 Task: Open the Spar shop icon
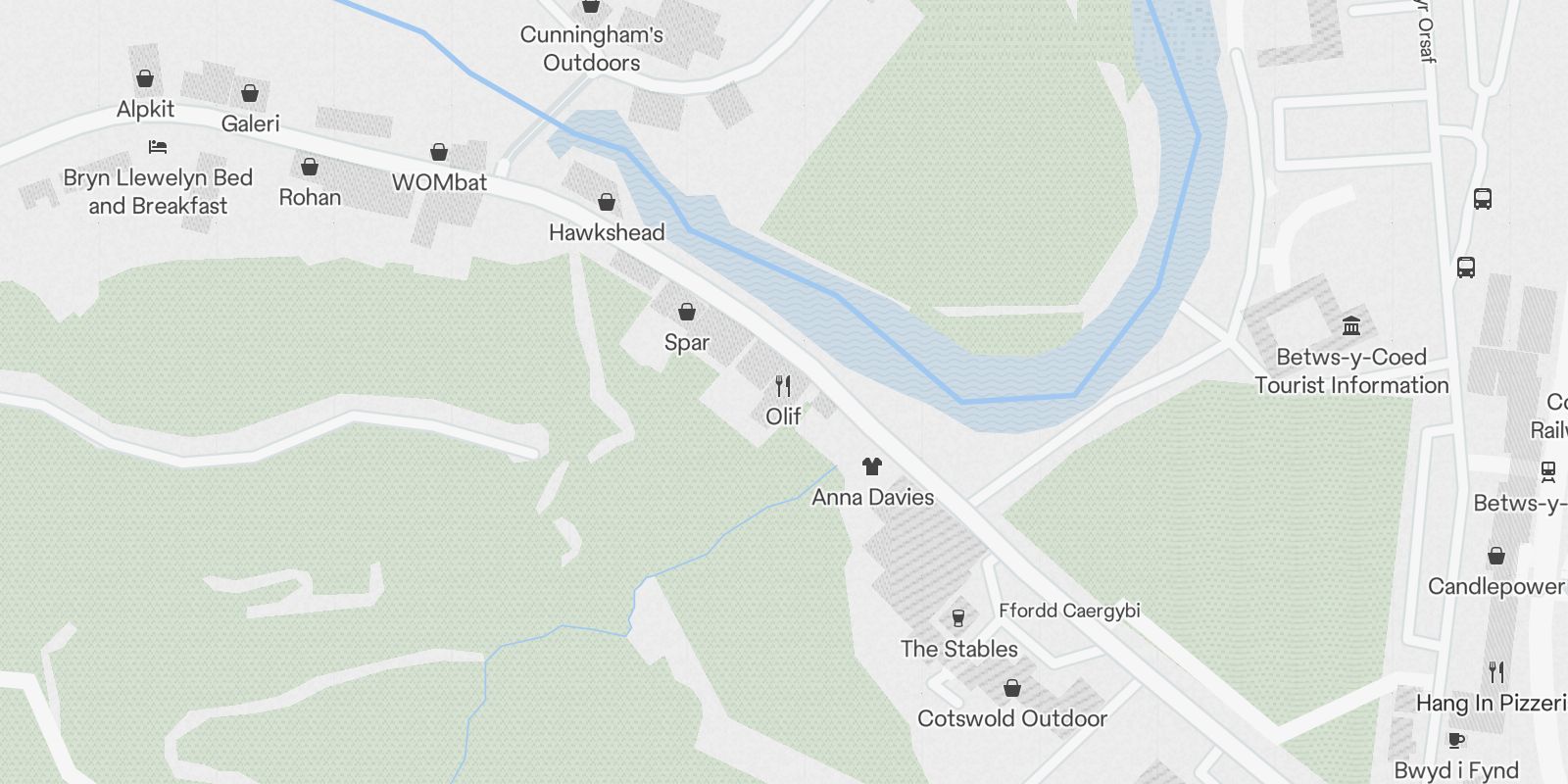687,312
